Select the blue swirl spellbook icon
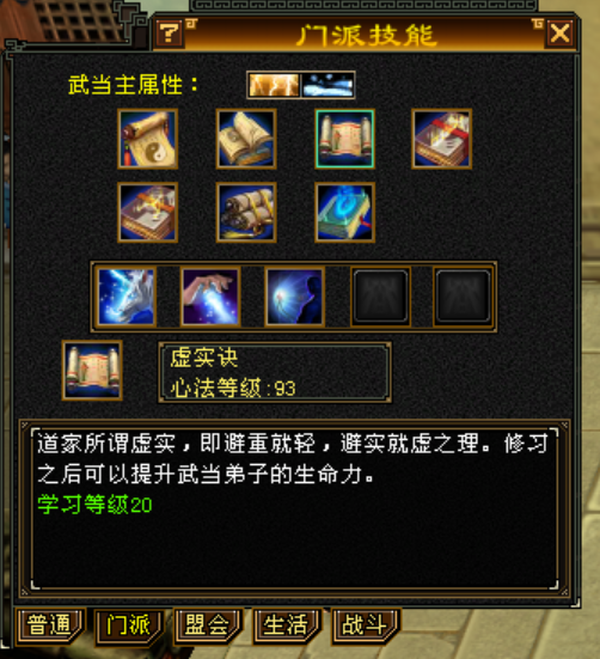The image size is (600, 659). [x=345, y=213]
